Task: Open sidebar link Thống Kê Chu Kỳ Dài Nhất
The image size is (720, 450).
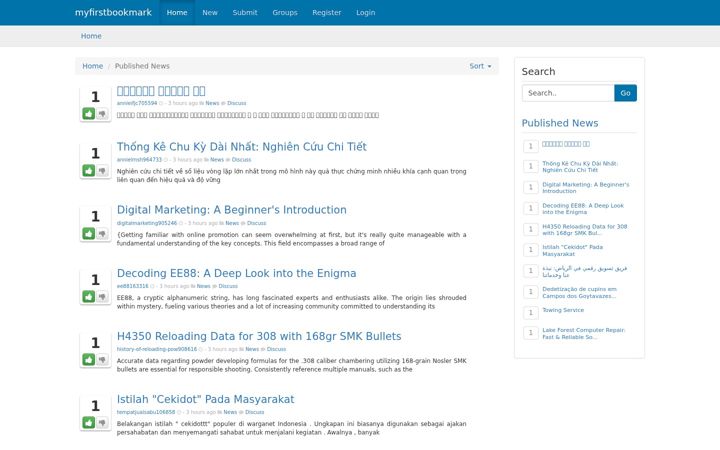Action: (x=580, y=167)
